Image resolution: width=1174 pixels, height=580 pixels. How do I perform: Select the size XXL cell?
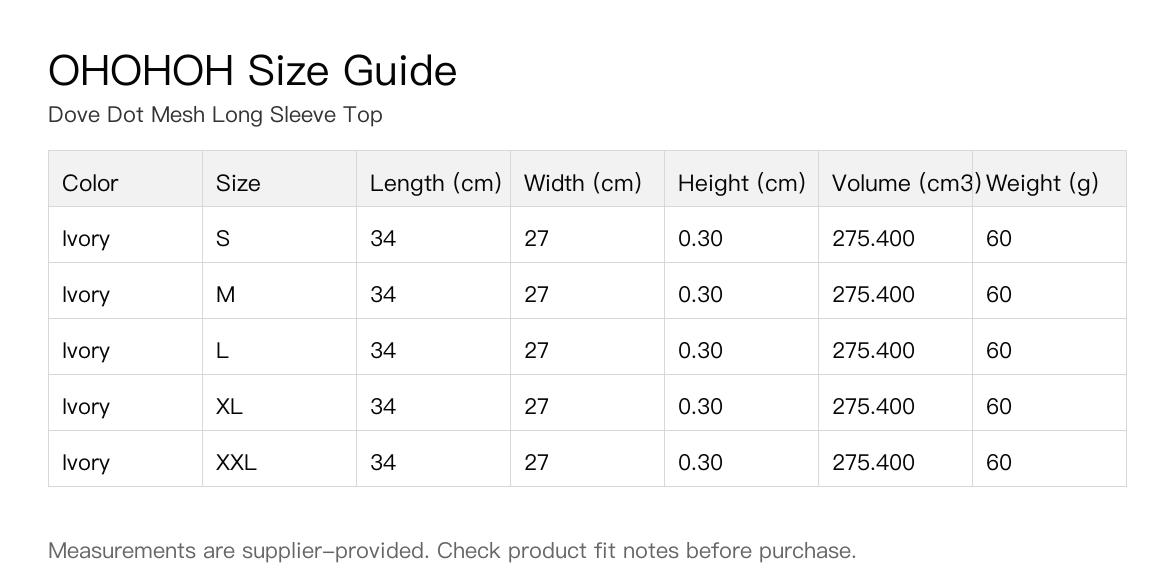(279, 459)
